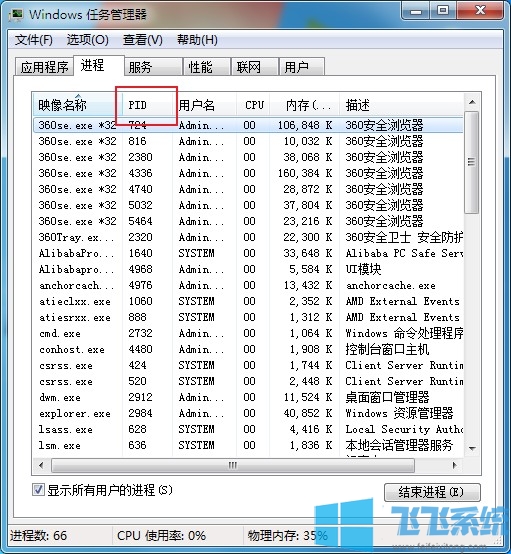Sort by 映像名称 column header

pos(78,105)
